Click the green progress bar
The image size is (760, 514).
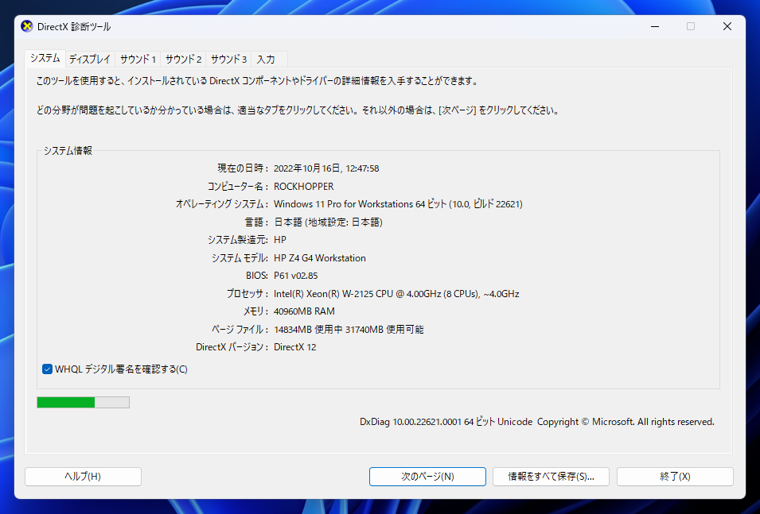tap(83, 402)
